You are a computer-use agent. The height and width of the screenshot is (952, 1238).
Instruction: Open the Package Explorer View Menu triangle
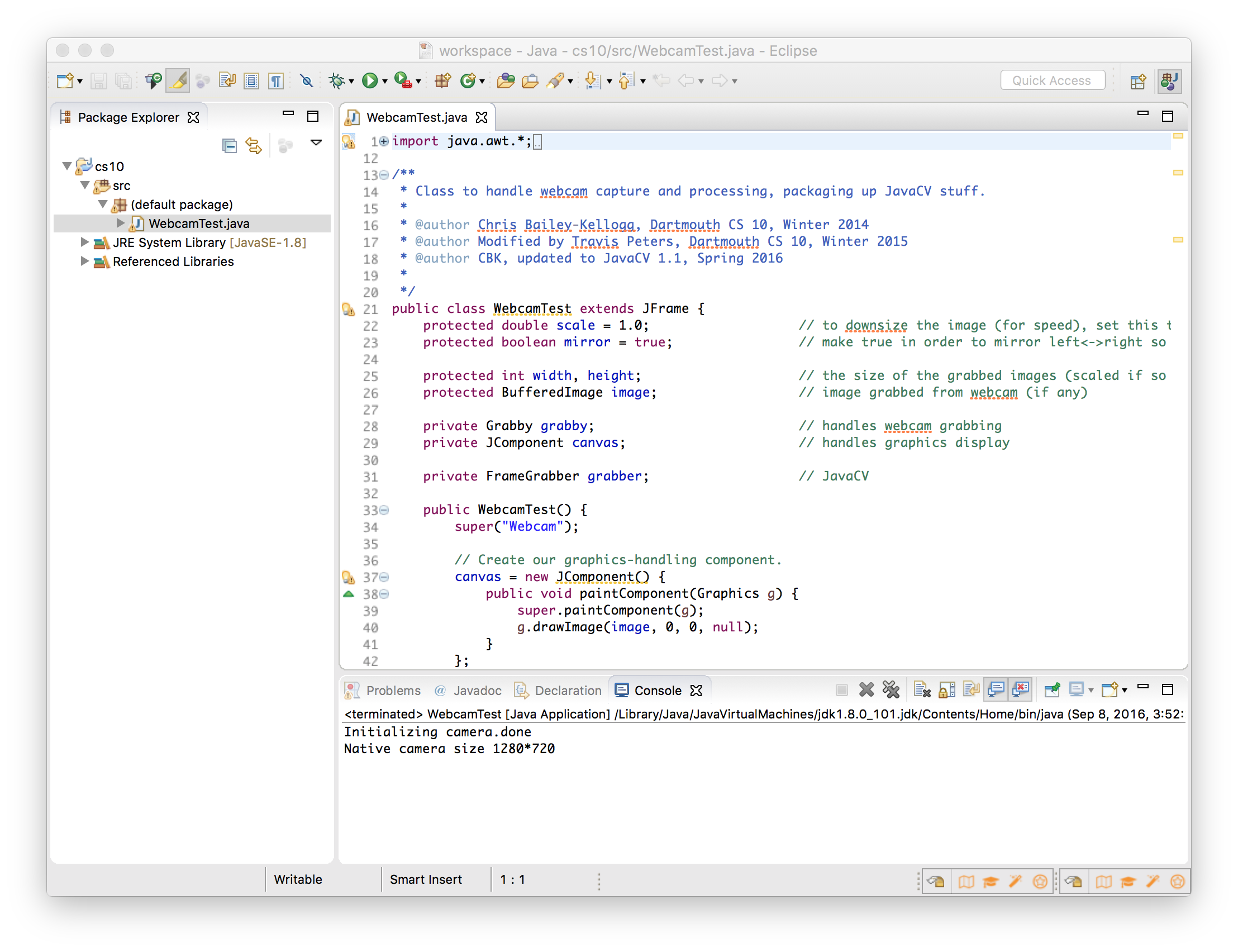[316, 143]
